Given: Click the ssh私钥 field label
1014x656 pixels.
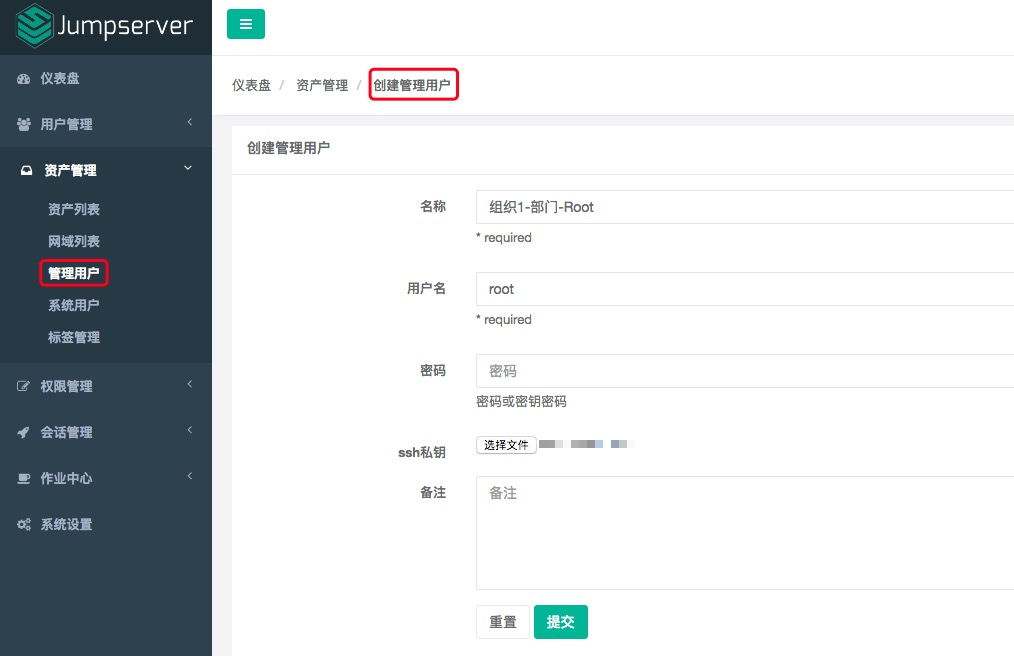Looking at the screenshot, I should coord(422,452).
